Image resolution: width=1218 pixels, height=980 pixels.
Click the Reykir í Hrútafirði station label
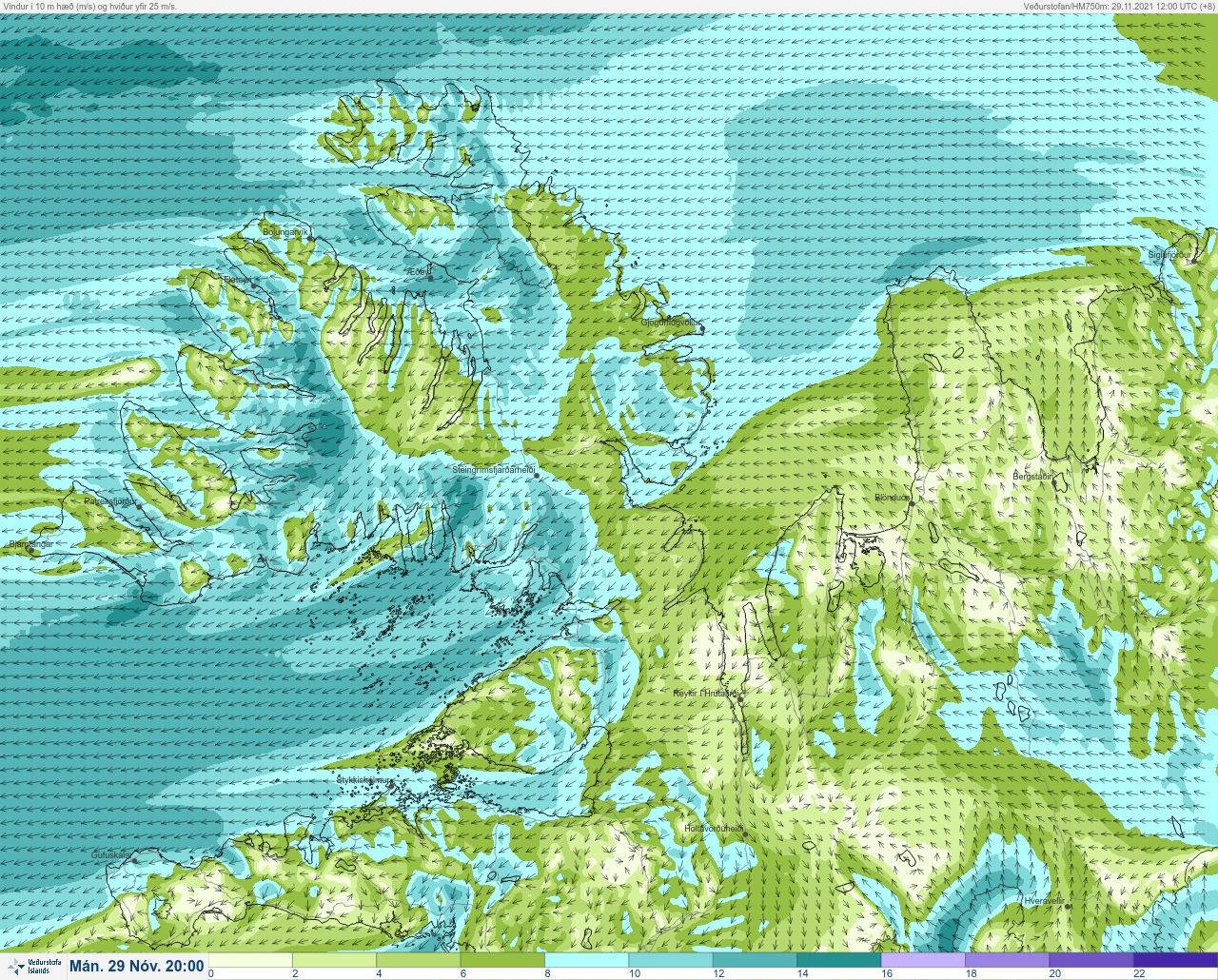click(x=706, y=694)
